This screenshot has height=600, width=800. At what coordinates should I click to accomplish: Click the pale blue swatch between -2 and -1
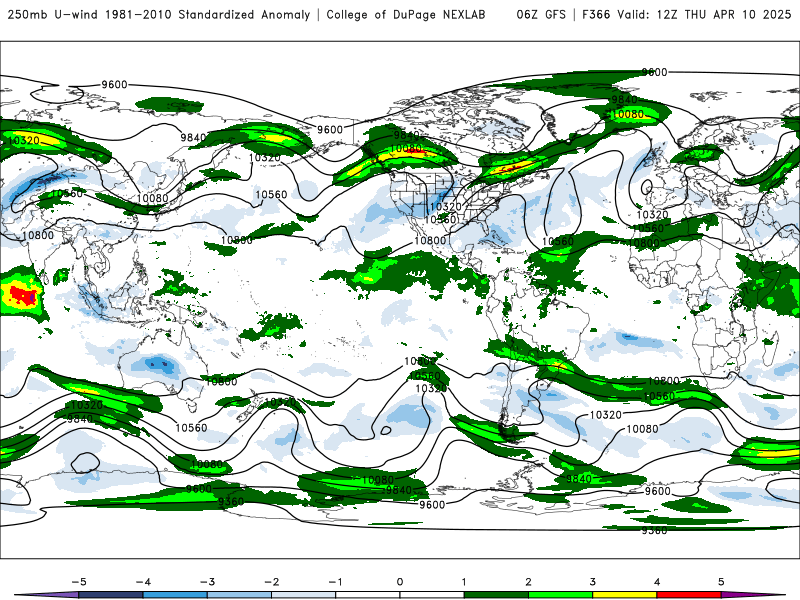click(x=304, y=595)
